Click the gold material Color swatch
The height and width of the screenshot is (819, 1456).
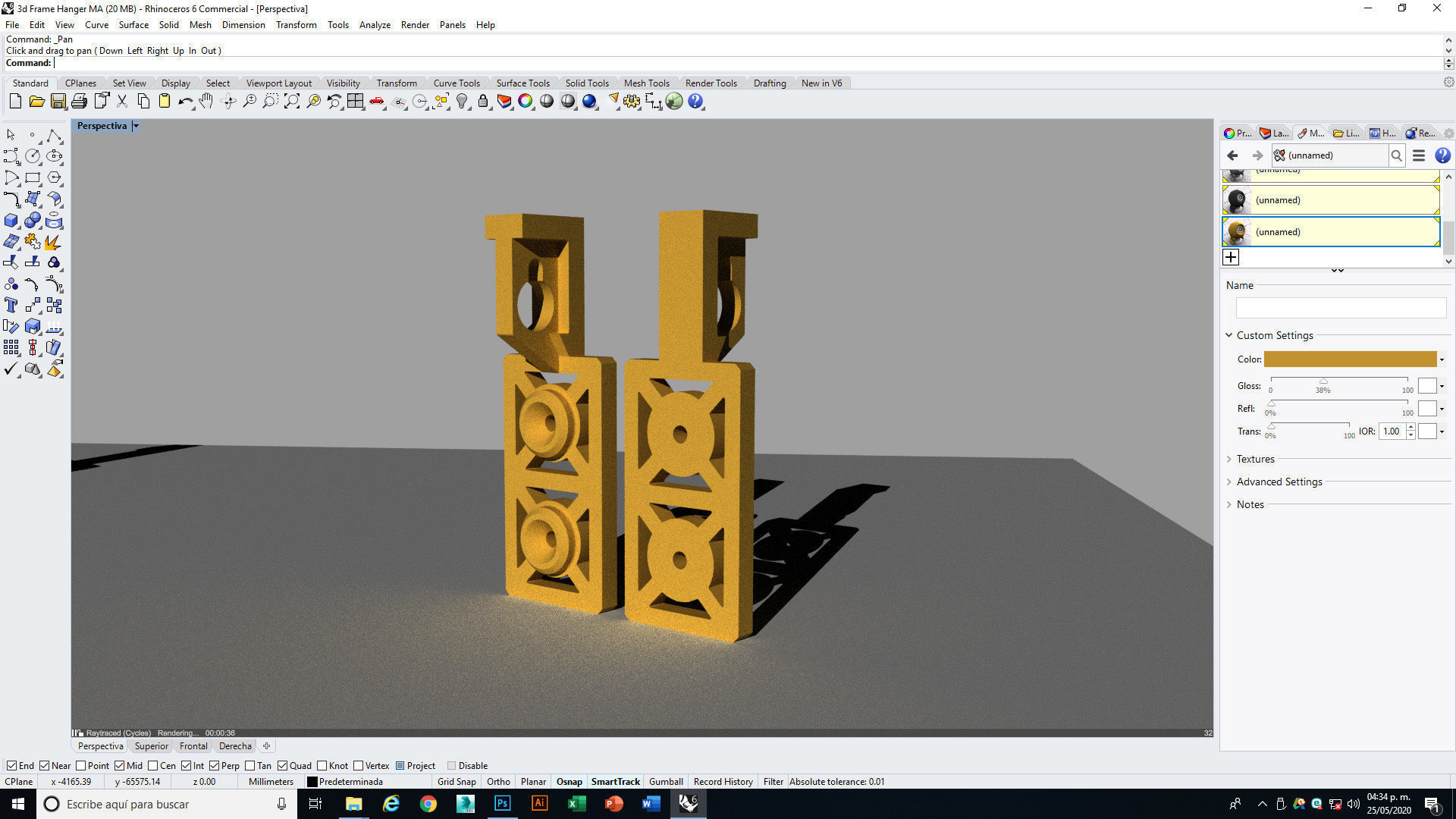click(x=1350, y=359)
